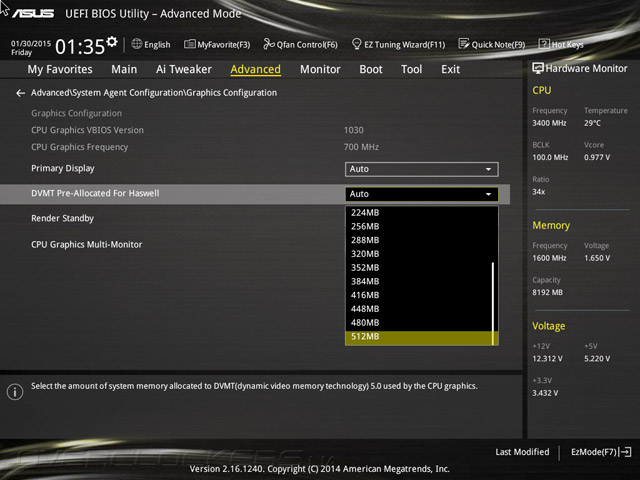This screenshot has width=640, height=480.
Task: Select 224MB from the DVMT list
Action: click(419, 213)
